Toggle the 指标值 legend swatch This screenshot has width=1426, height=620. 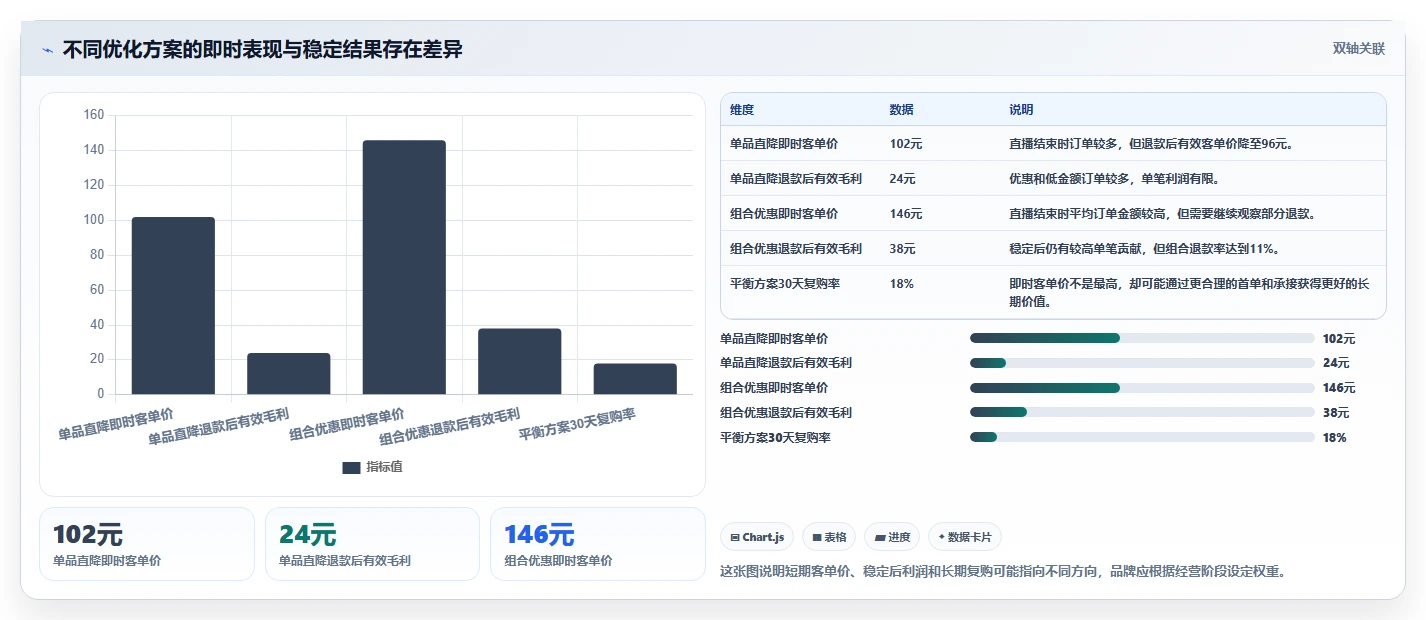tap(351, 467)
